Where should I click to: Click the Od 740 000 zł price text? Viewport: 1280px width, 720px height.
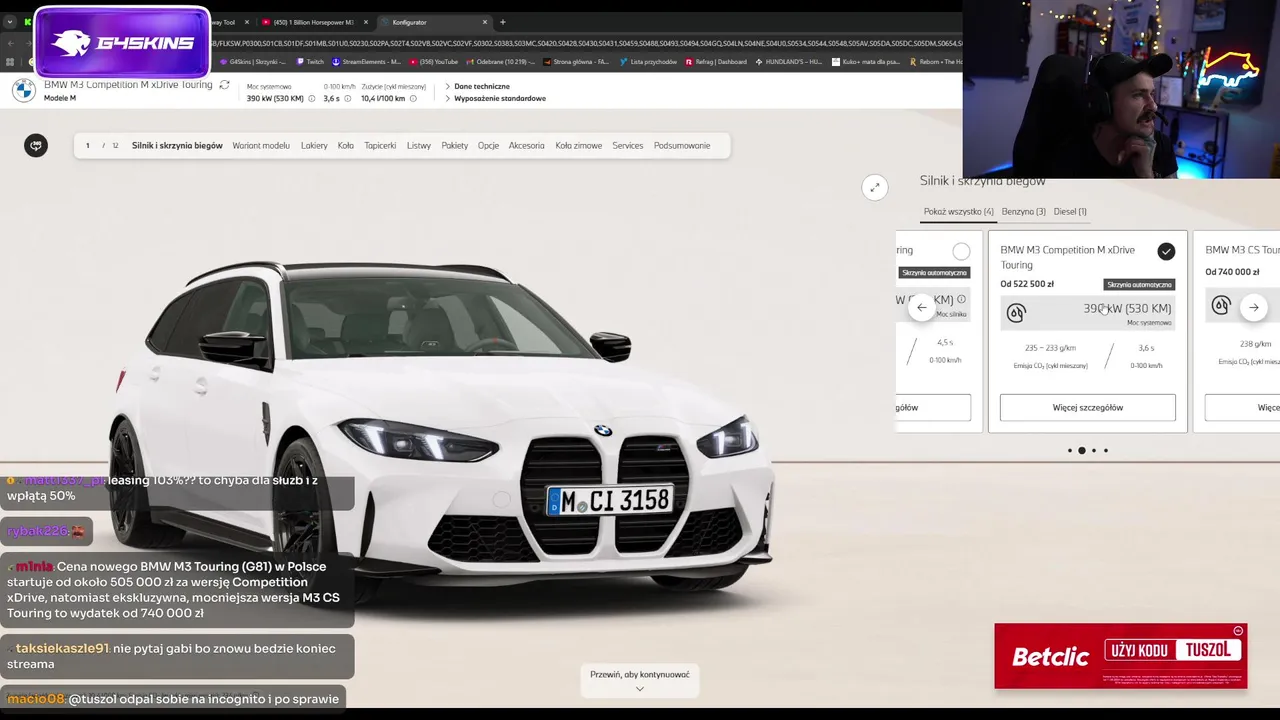[1232, 272]
